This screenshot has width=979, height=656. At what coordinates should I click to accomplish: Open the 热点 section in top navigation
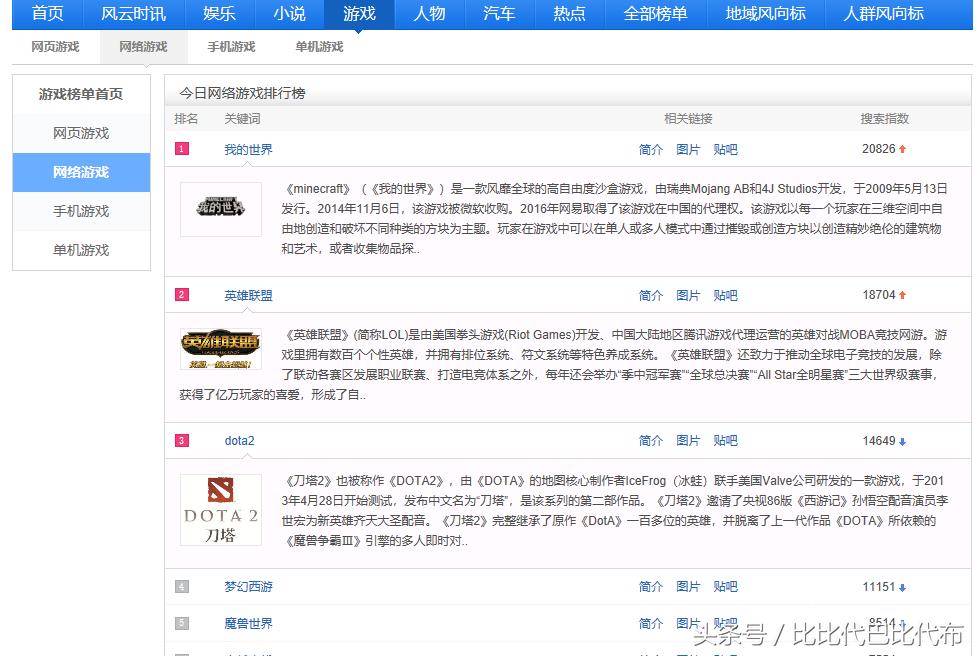[x=569, y=15]
